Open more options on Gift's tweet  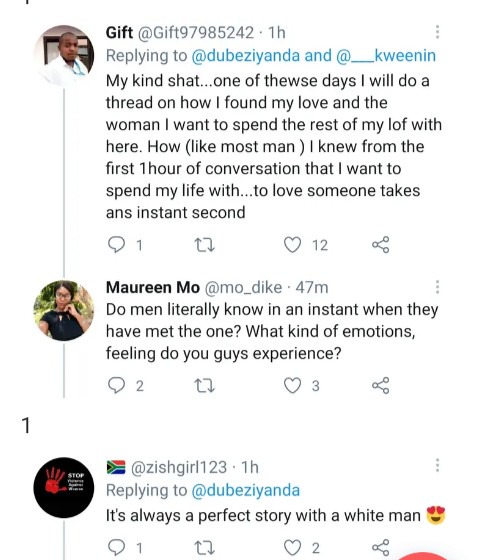(438, 32)
